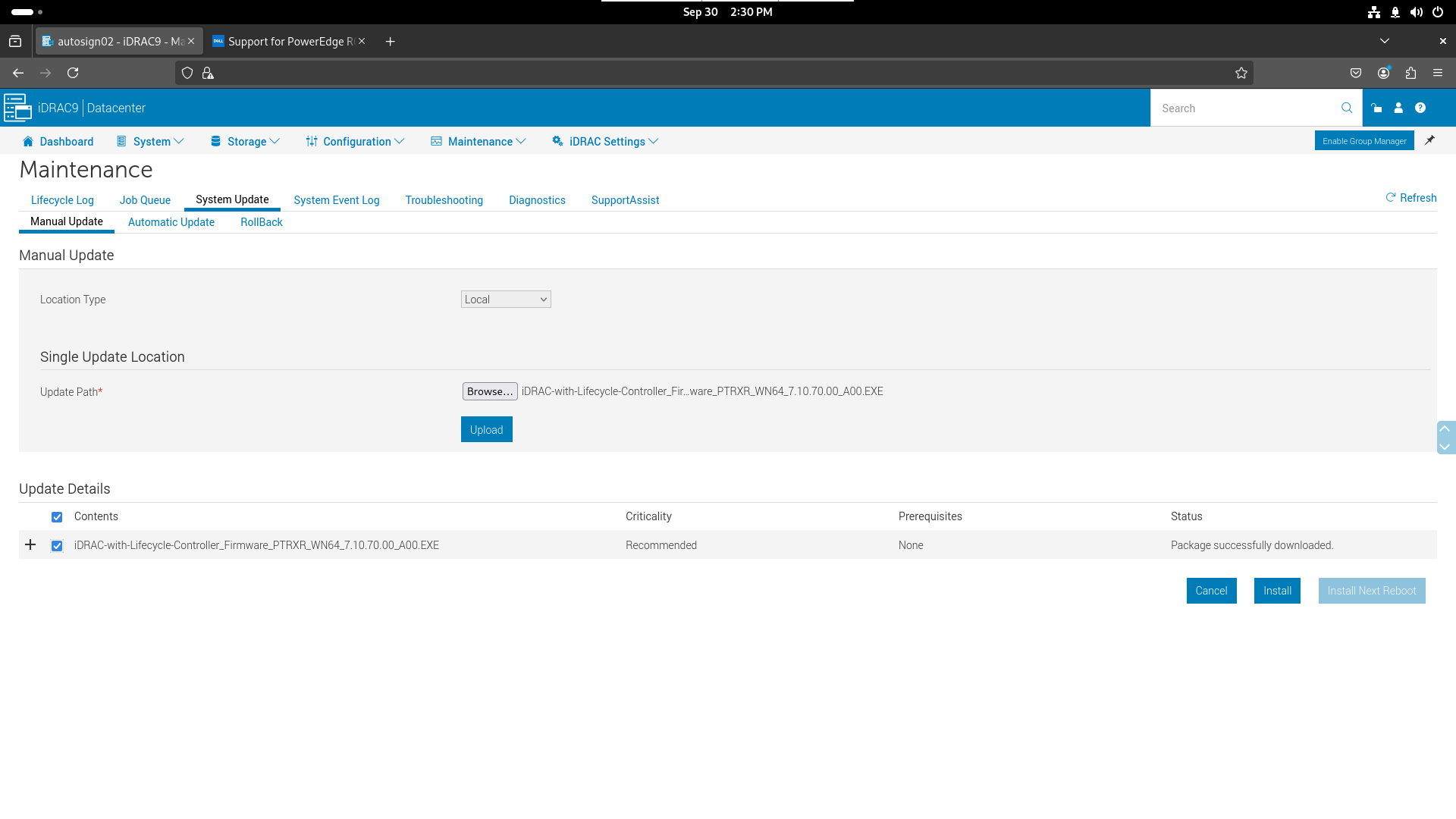Click the Storage database icon
The image size is (1456, 819).
[215, 141]
